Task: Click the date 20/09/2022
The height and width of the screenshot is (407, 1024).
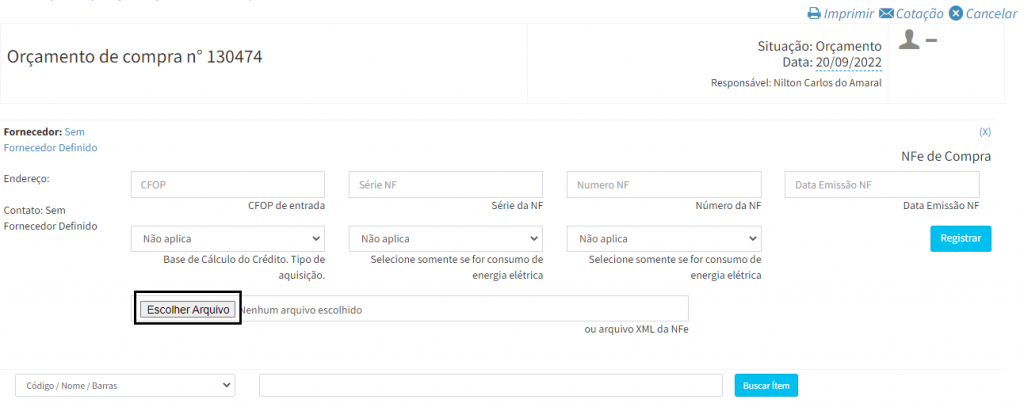Action: tap(848, 62)
